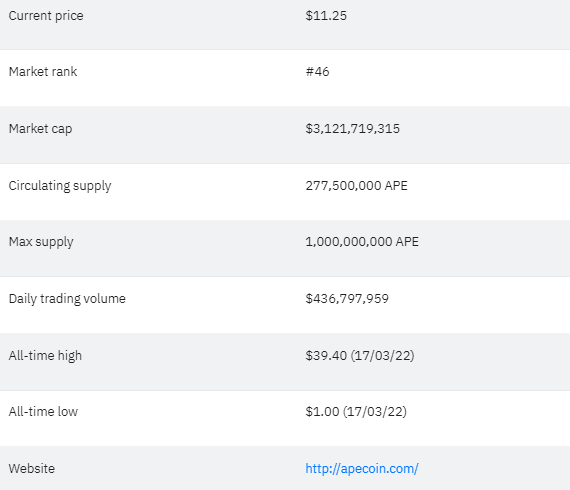
Task: Select the 277,500,000 APE value
Action: click(356, 186)
